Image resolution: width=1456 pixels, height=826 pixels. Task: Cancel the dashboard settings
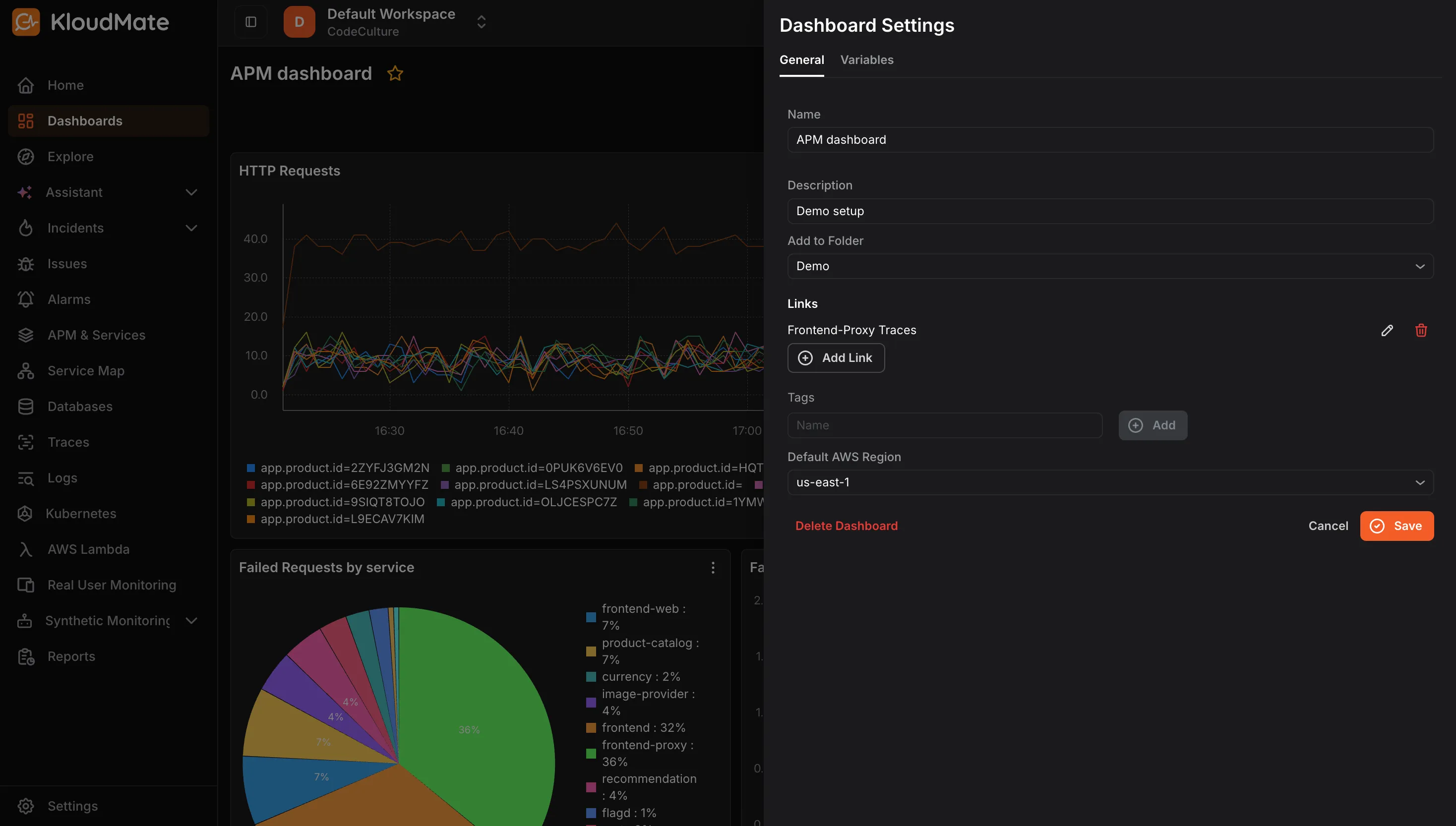[x=1329, y=526]
